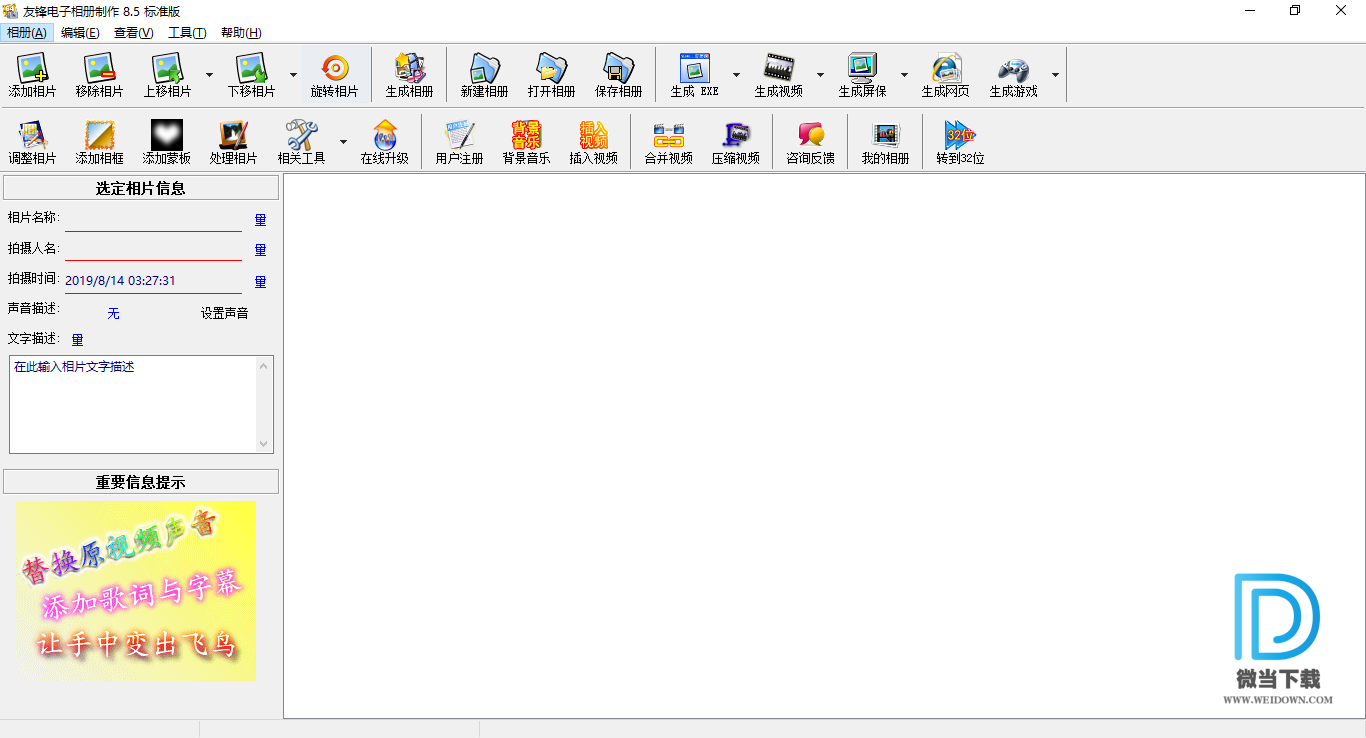Click the 生成网页 (Generate web page) icon
This screenshot has width=1366, height=738.
tap(945, 75)
